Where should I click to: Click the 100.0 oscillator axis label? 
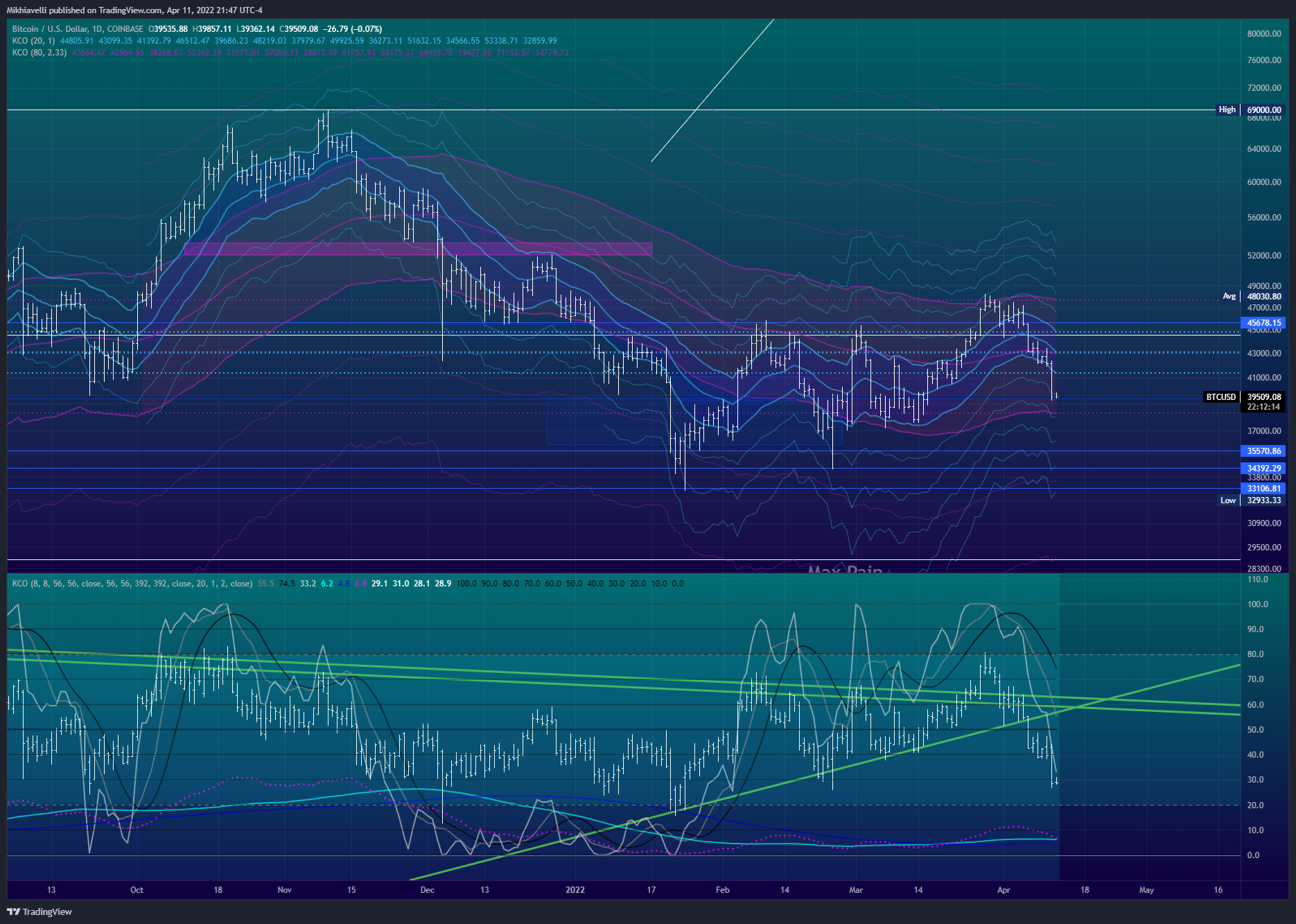click(1257, 604)
